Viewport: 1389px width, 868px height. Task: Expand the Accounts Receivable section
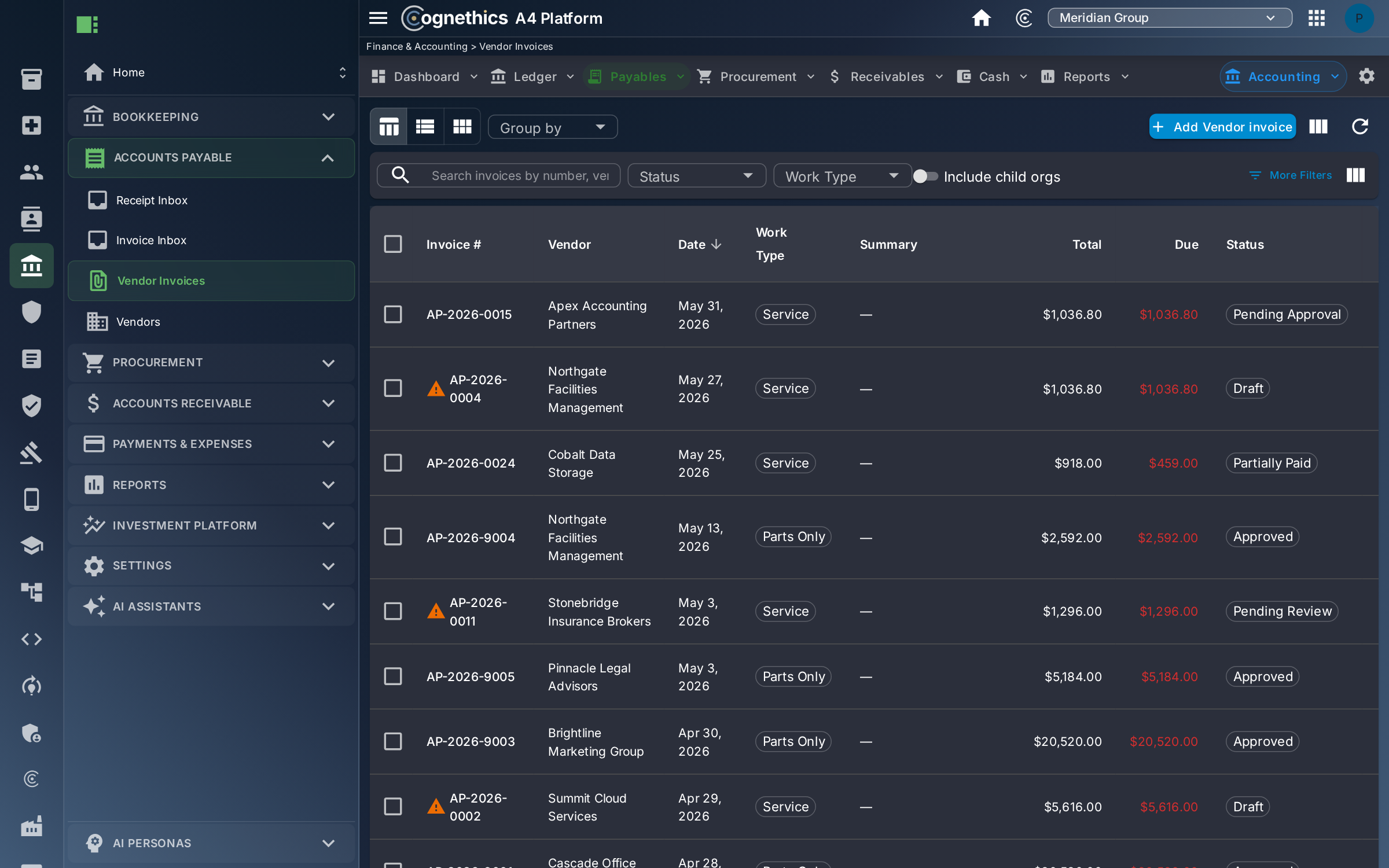pyautogui.click(x=211, y=403)
